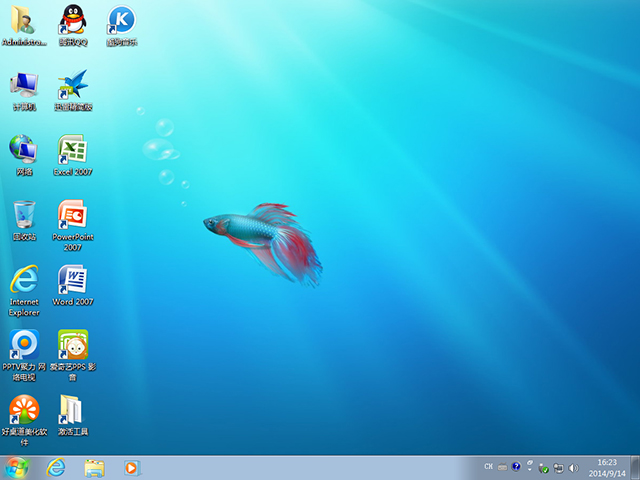
Task: Select the PPS video player shortcut
Action: pos(73,355)
